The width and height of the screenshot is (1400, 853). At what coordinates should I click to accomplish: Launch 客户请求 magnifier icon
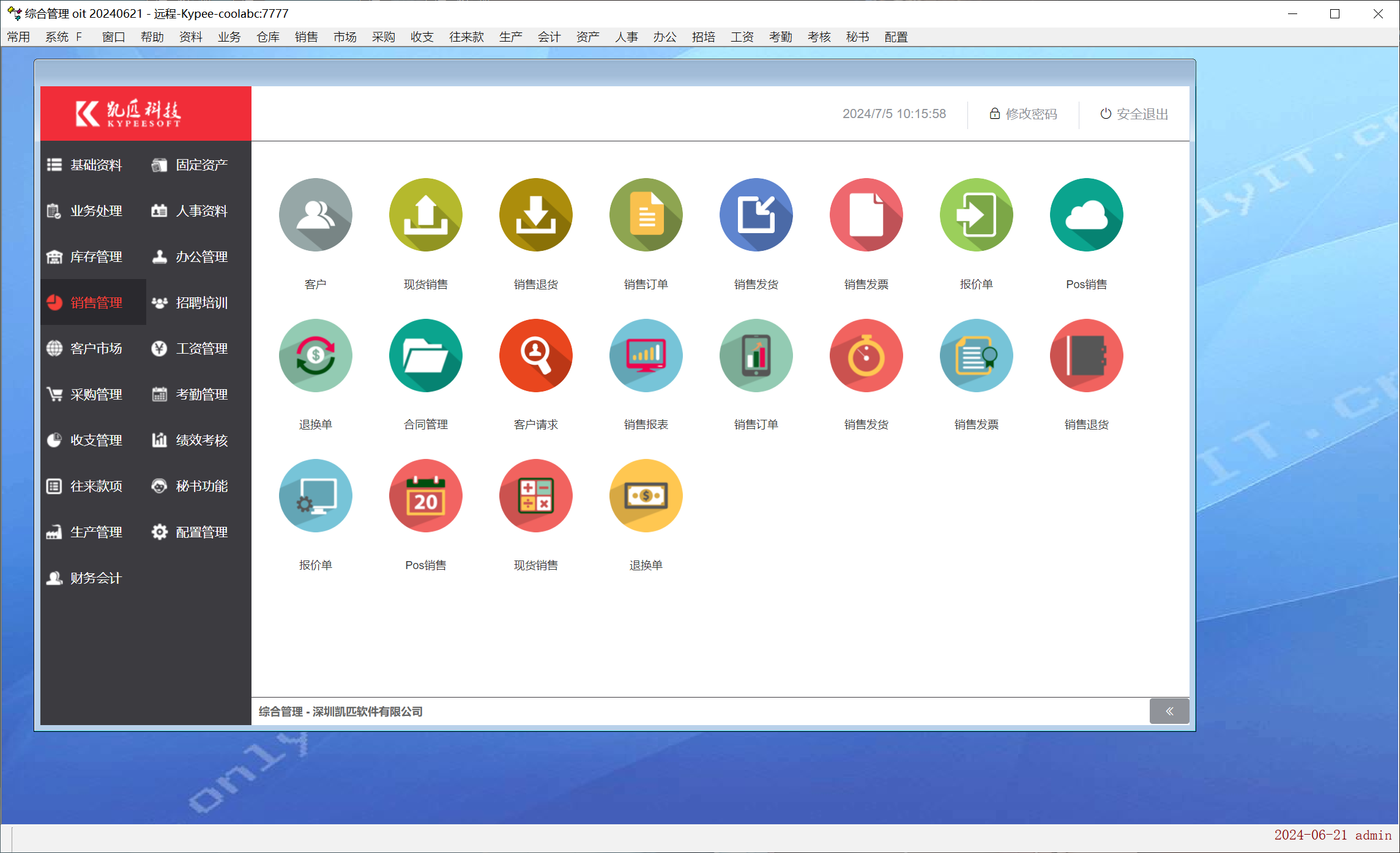535,356
